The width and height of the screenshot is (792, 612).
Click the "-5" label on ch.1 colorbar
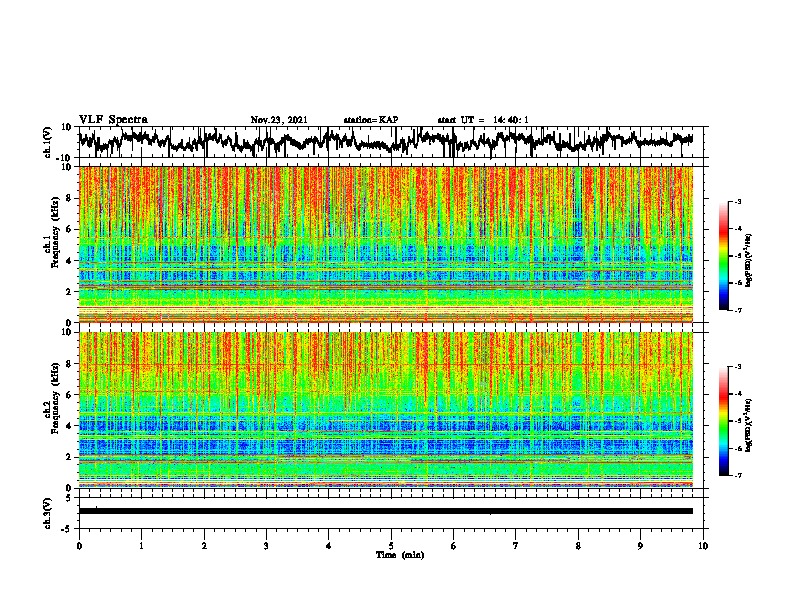738,256
